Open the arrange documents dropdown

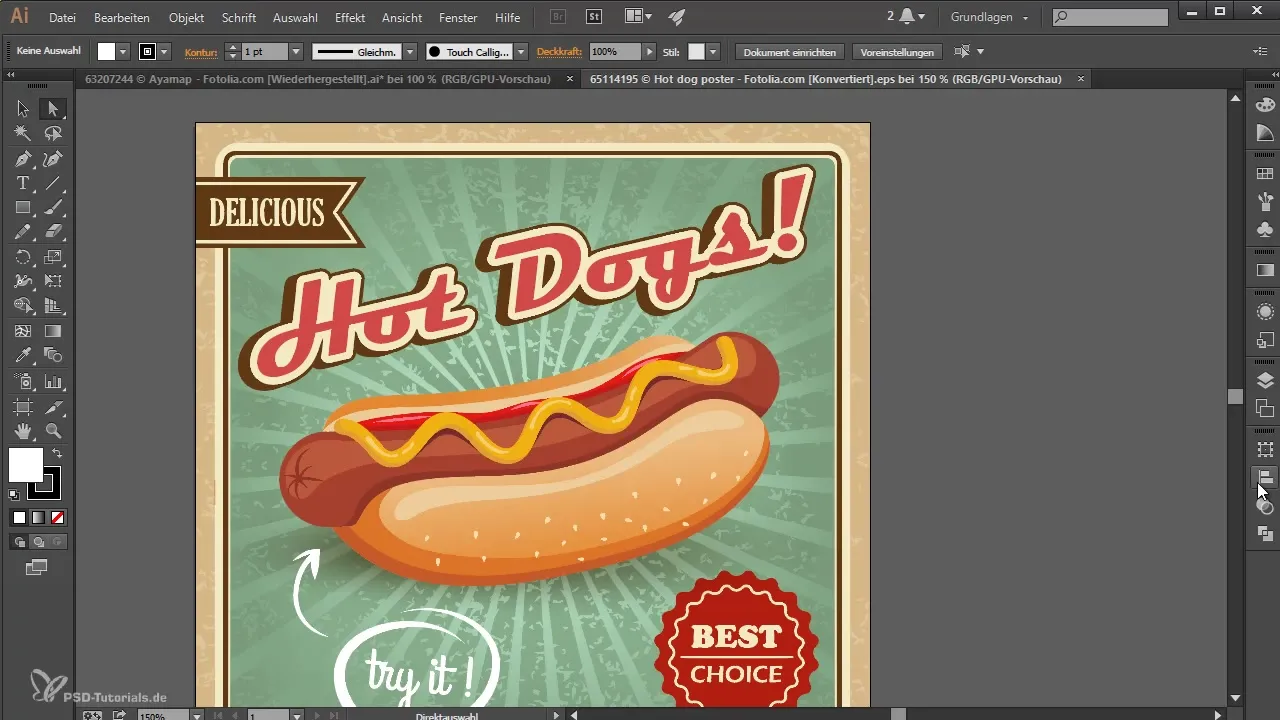tap(637, 16)
